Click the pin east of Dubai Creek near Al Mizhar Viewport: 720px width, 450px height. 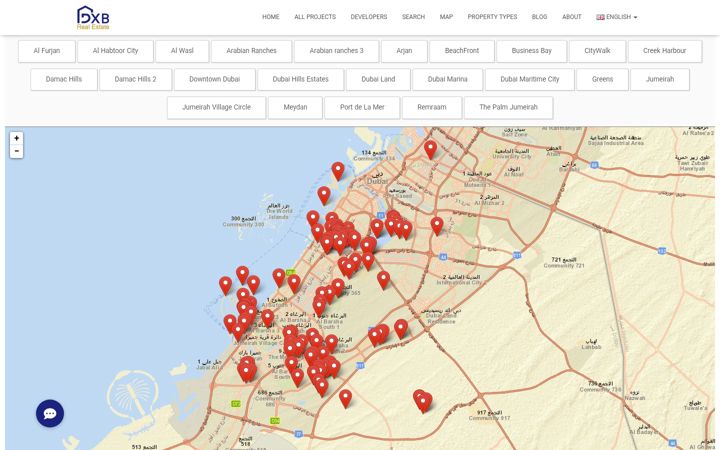(x=437, y=226)
